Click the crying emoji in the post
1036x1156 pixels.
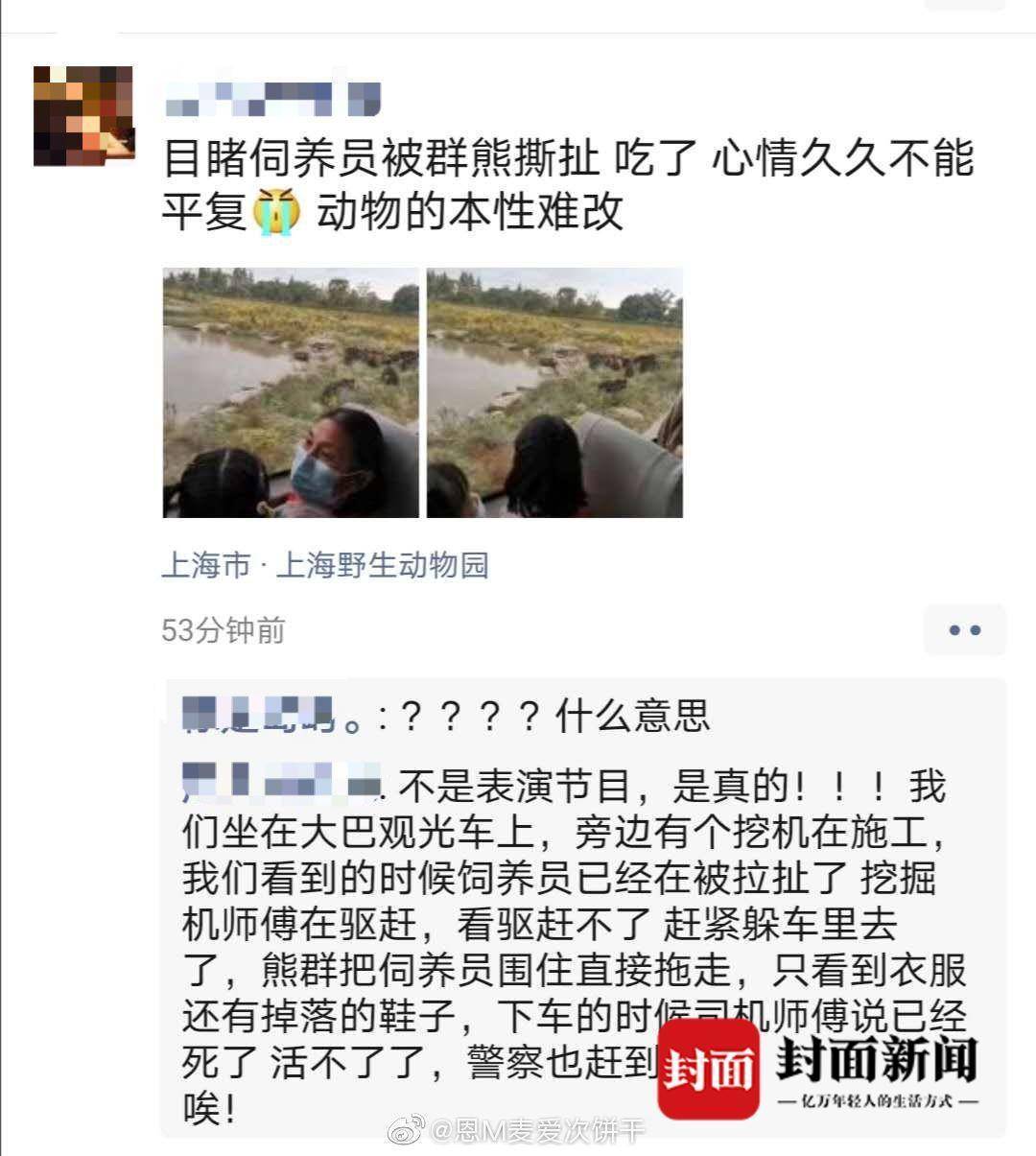pyautogui.click(x=276, y=212)
